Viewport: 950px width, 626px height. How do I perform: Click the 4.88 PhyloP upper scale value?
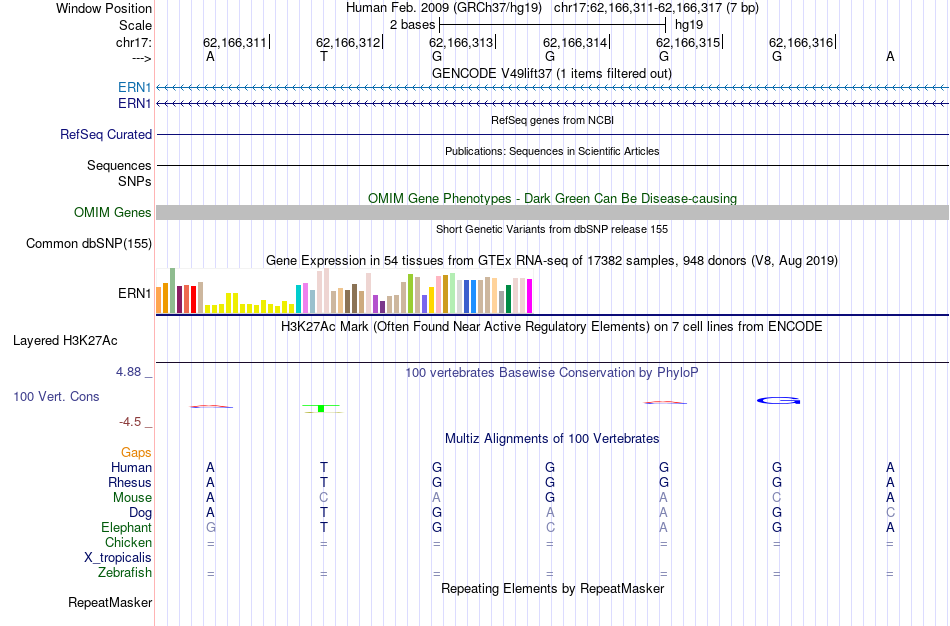coord(128,371)
